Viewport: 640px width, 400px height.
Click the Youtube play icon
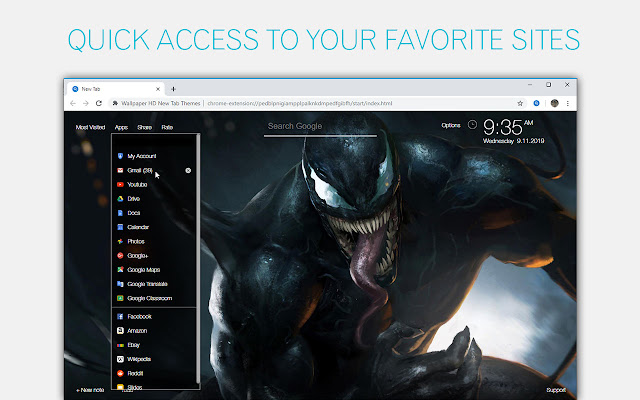click(x=120, y=184)
